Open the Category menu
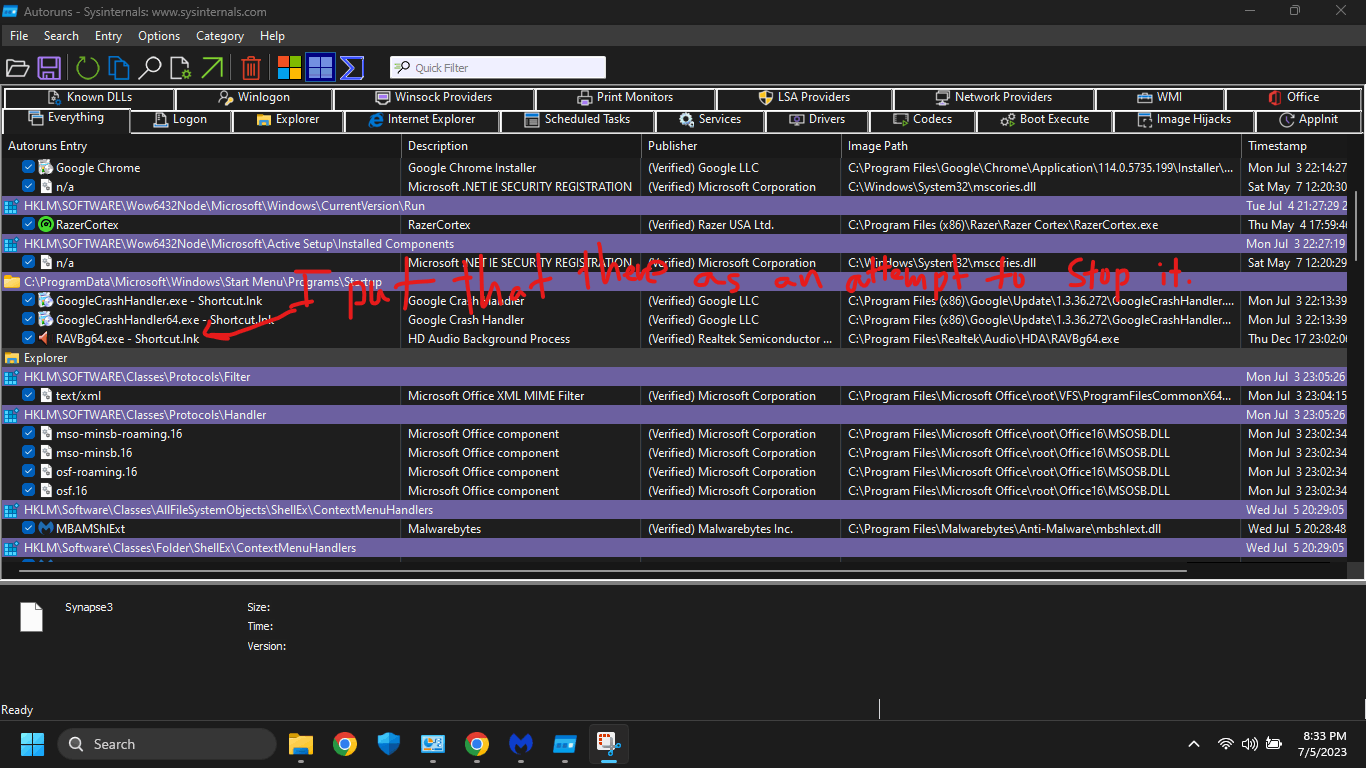Screen dimensions: 1366x768 click(220, 36)
